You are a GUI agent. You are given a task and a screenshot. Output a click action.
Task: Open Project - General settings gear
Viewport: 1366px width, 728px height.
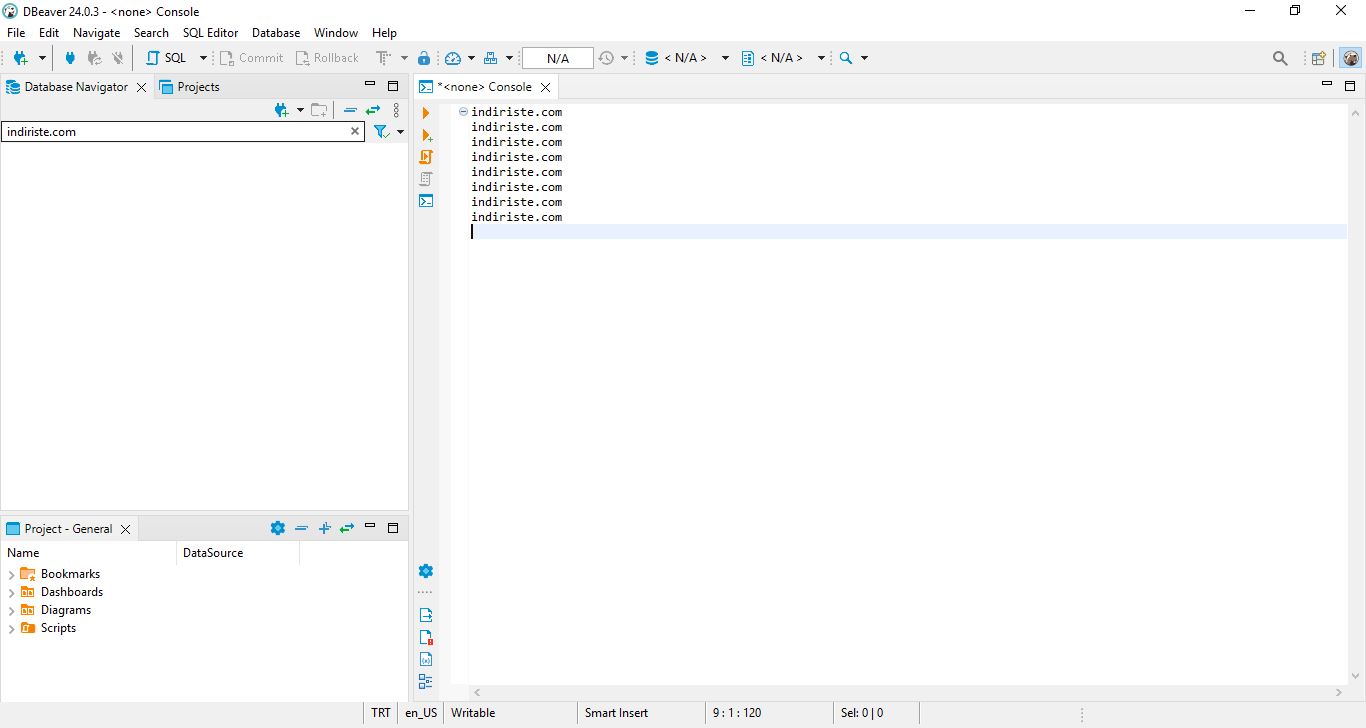(x=278, y=528)
